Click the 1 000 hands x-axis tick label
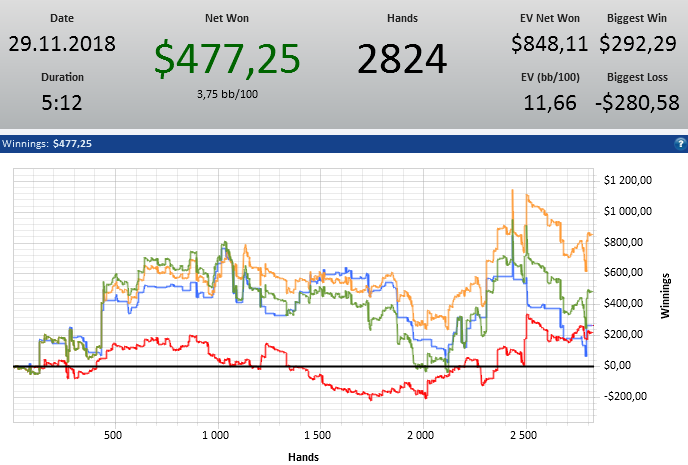Image resolution: width=688 pixels, height=465 pixels. (x=215, y=435)
